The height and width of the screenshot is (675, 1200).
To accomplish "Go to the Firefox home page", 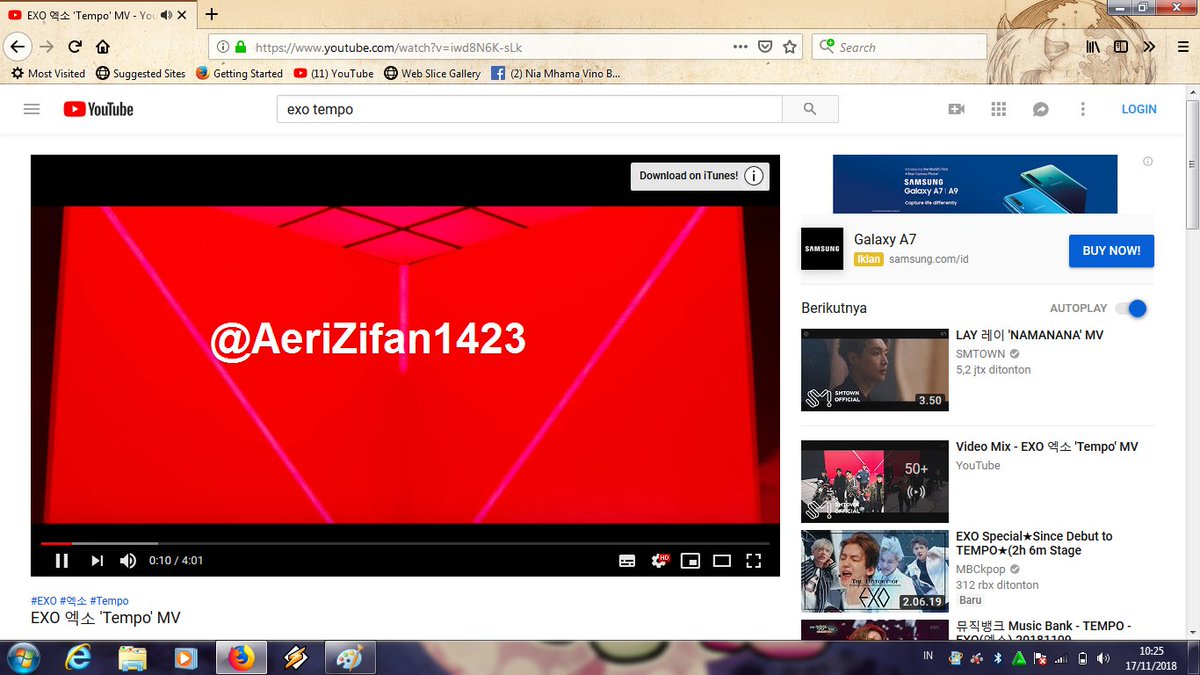I will [102, 47].
